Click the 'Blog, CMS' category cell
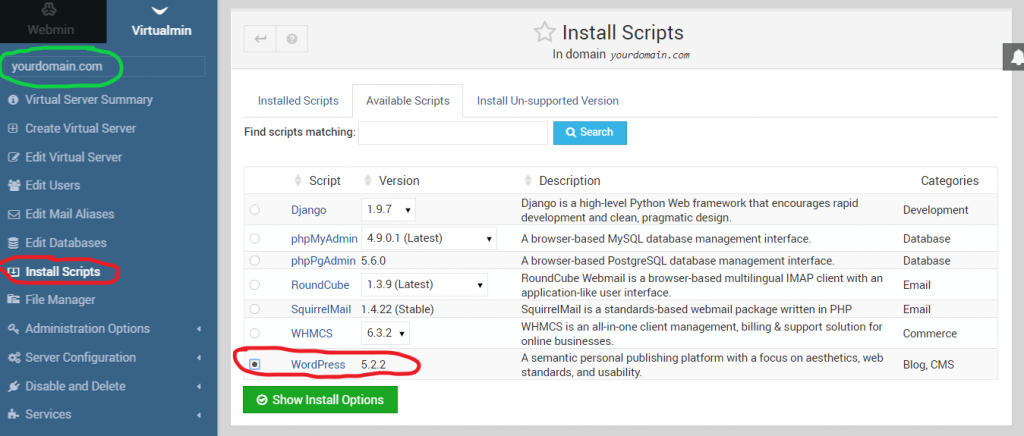 coord(928,365)
